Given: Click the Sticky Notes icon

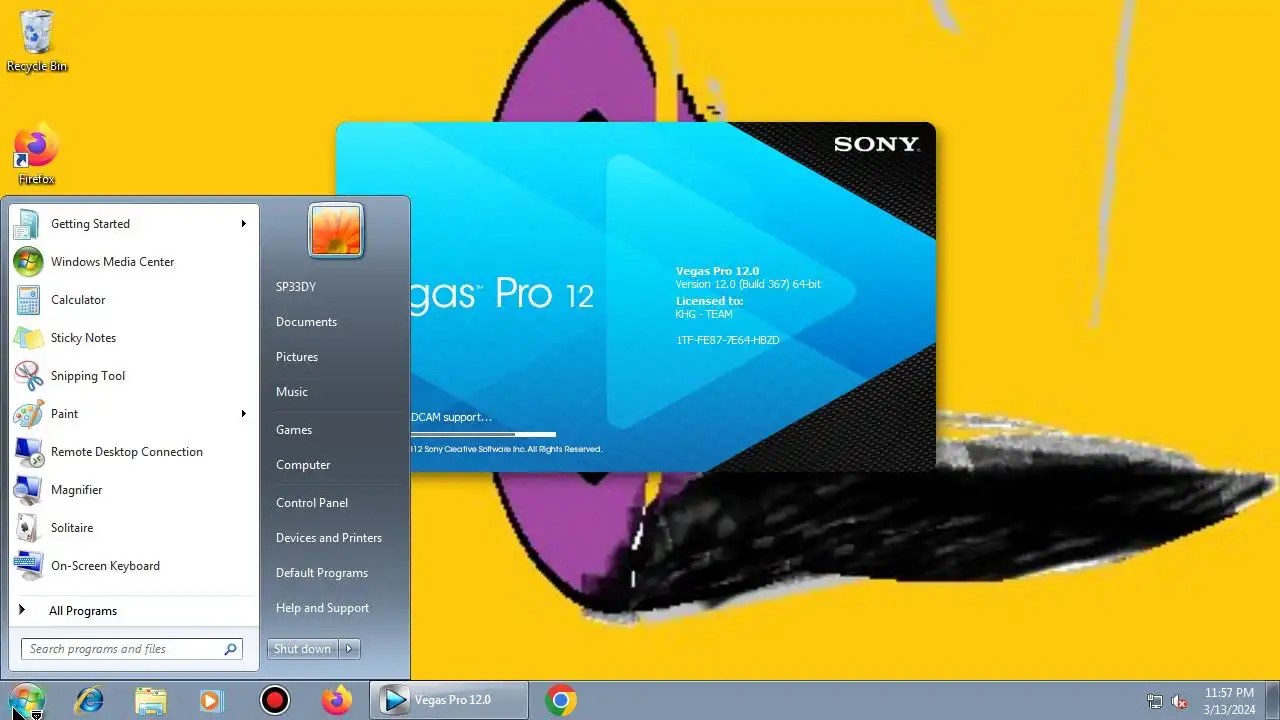Looking at the screenshot, I should pos(28,338).
